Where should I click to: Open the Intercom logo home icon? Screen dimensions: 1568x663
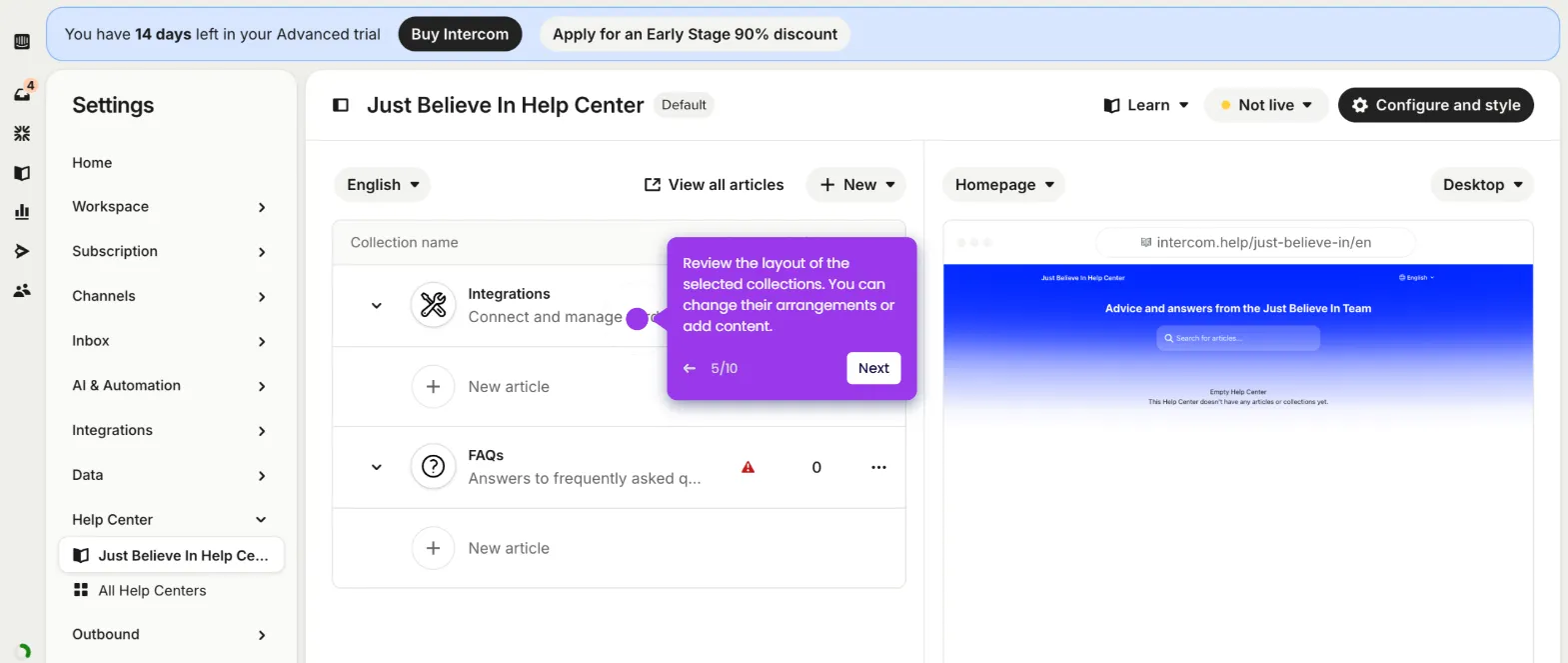tap(22, 42)
